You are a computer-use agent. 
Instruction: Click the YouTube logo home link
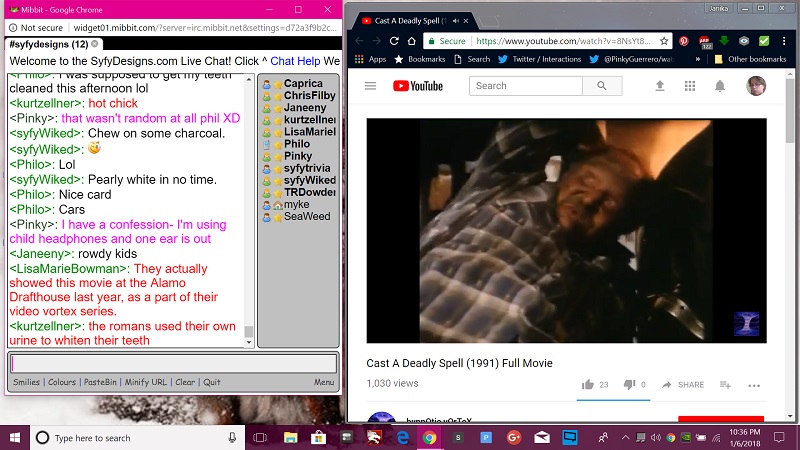pyautogui.click(x=418, y=86)
